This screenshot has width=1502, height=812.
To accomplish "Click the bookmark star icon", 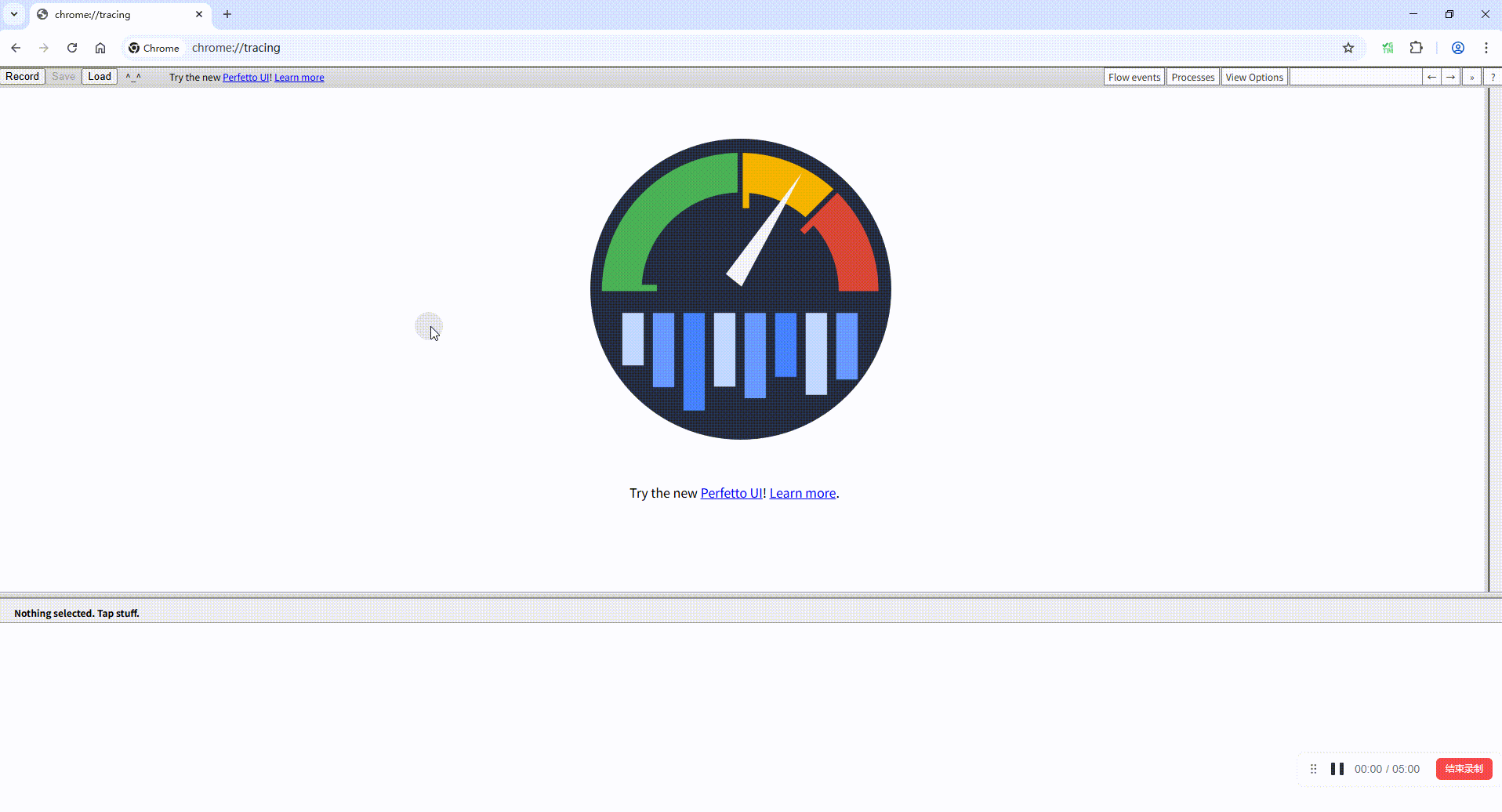I will tap(1349, 48).
